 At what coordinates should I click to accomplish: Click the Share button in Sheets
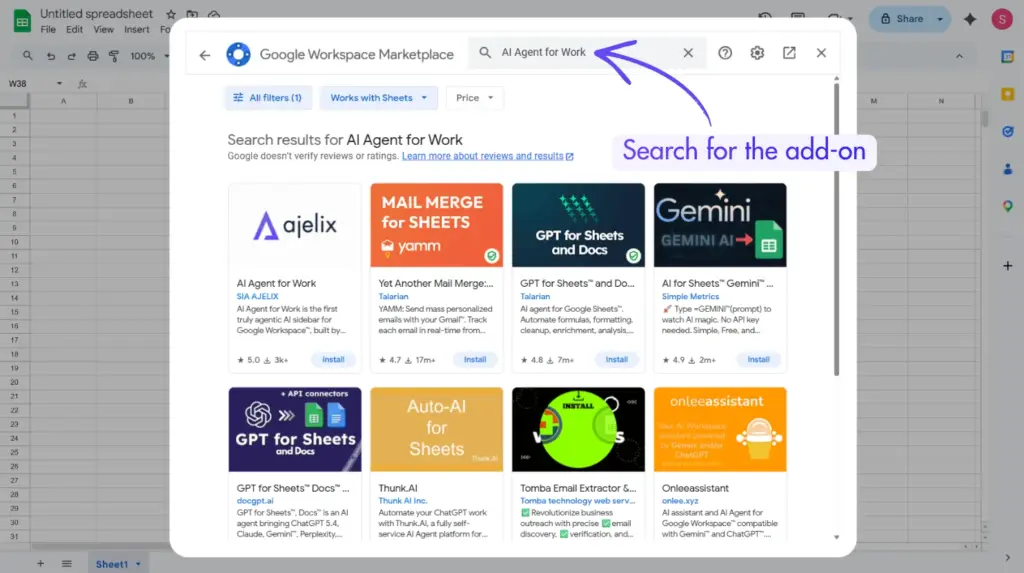[x=901, y=19]
